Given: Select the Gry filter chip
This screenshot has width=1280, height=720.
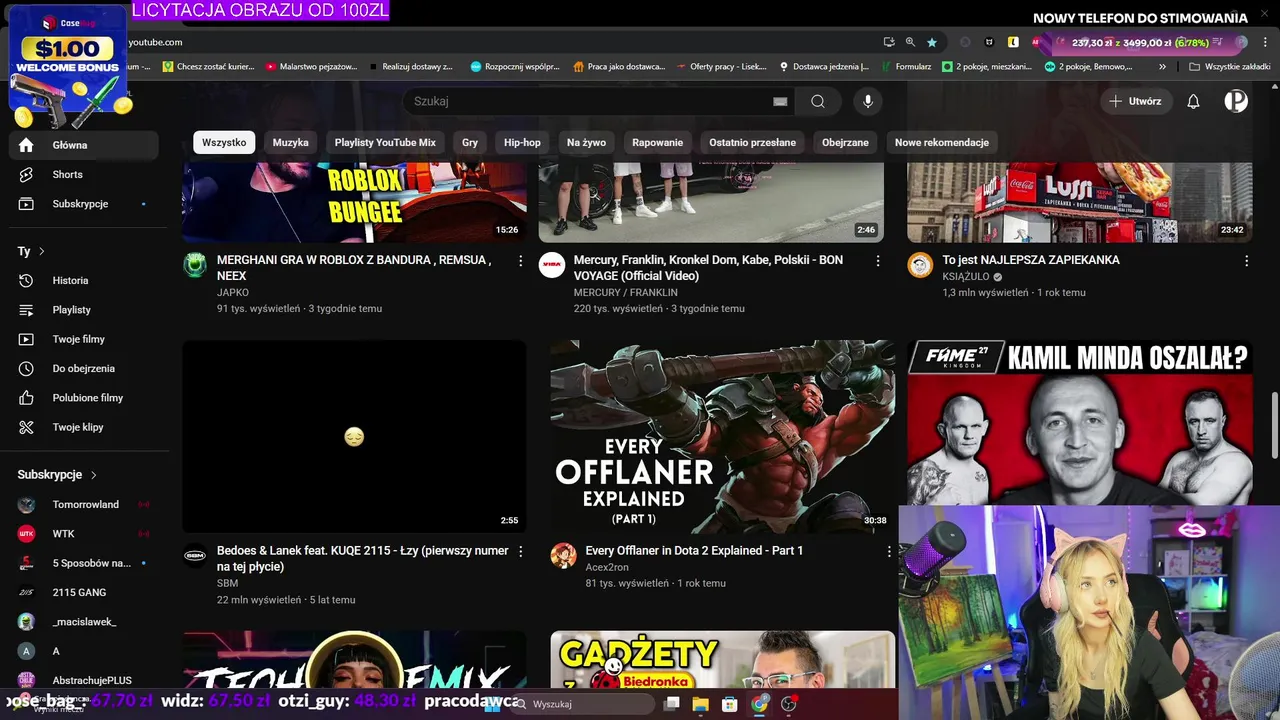Looking at the screenshot, I should (x=470, y=142).
